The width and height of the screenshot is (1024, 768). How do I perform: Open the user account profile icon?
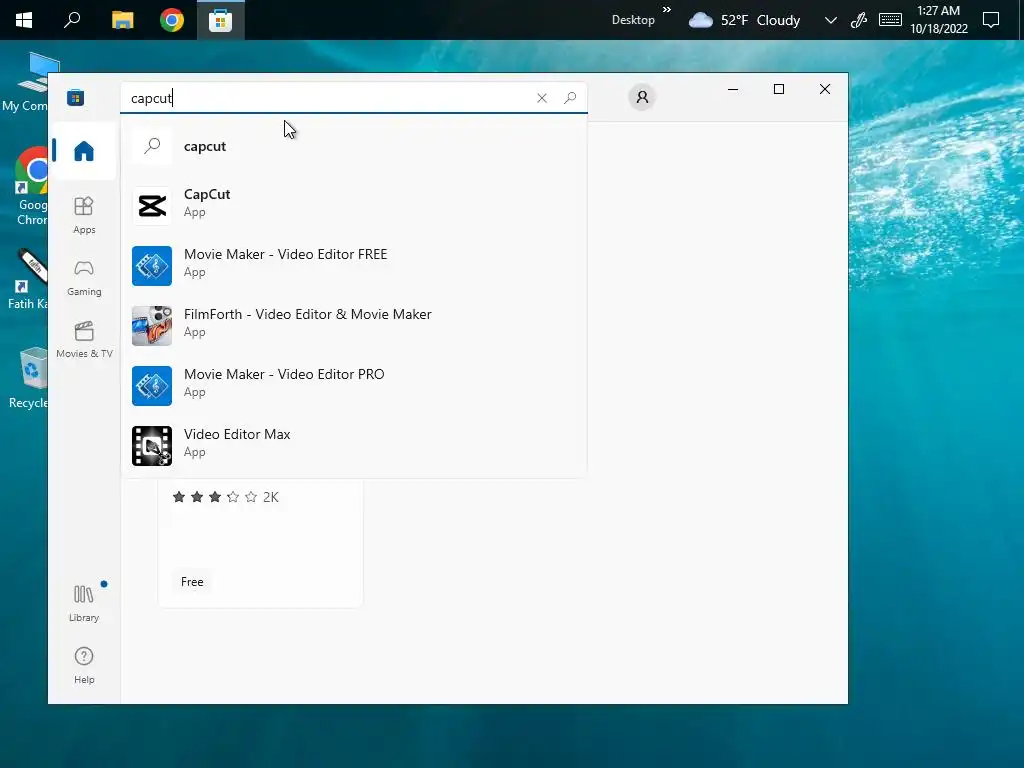tap(642, 97)
